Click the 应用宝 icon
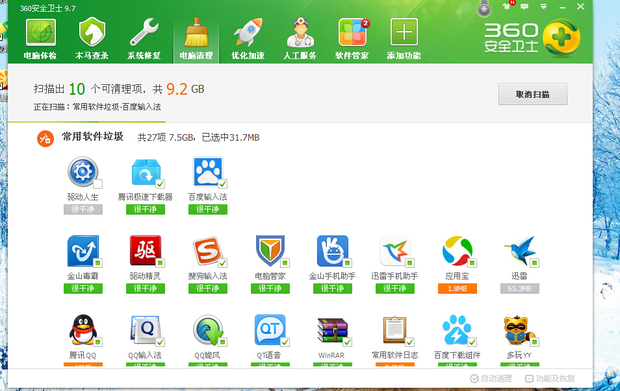620x391 pixels. click(x=457, y=251)
